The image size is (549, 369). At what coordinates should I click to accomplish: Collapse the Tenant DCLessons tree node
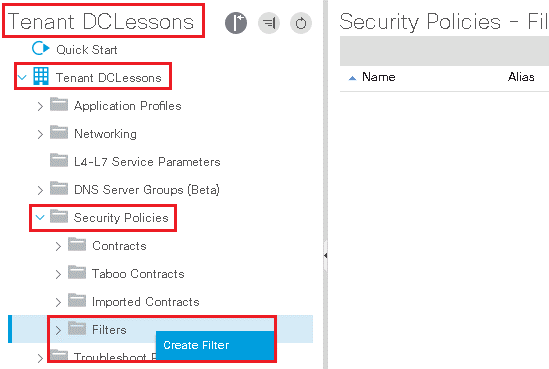22,77
